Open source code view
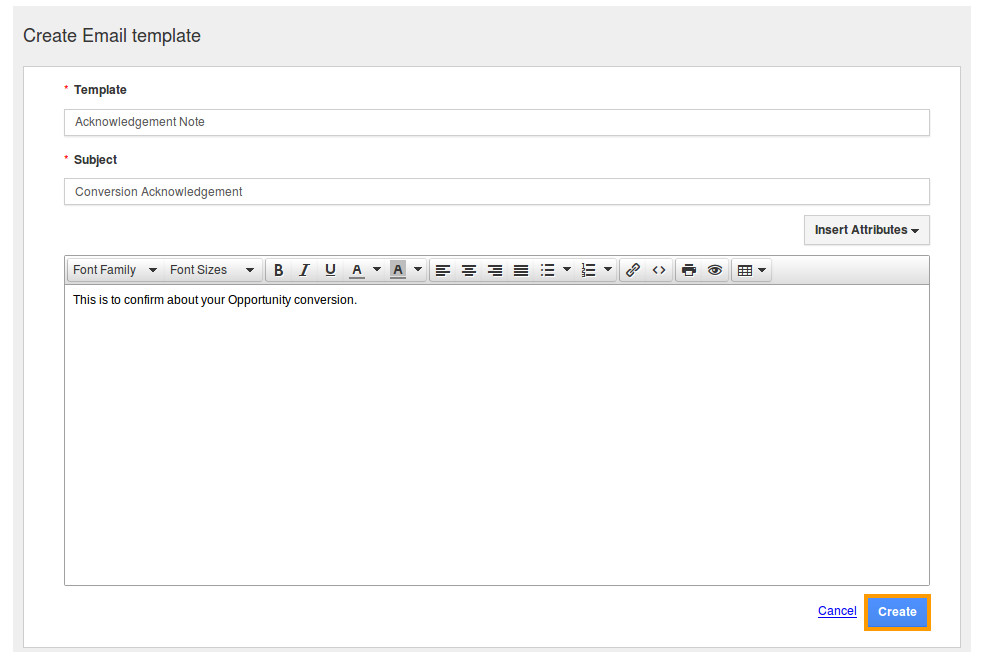The image size is (988, 671). (x=659, y=270)
